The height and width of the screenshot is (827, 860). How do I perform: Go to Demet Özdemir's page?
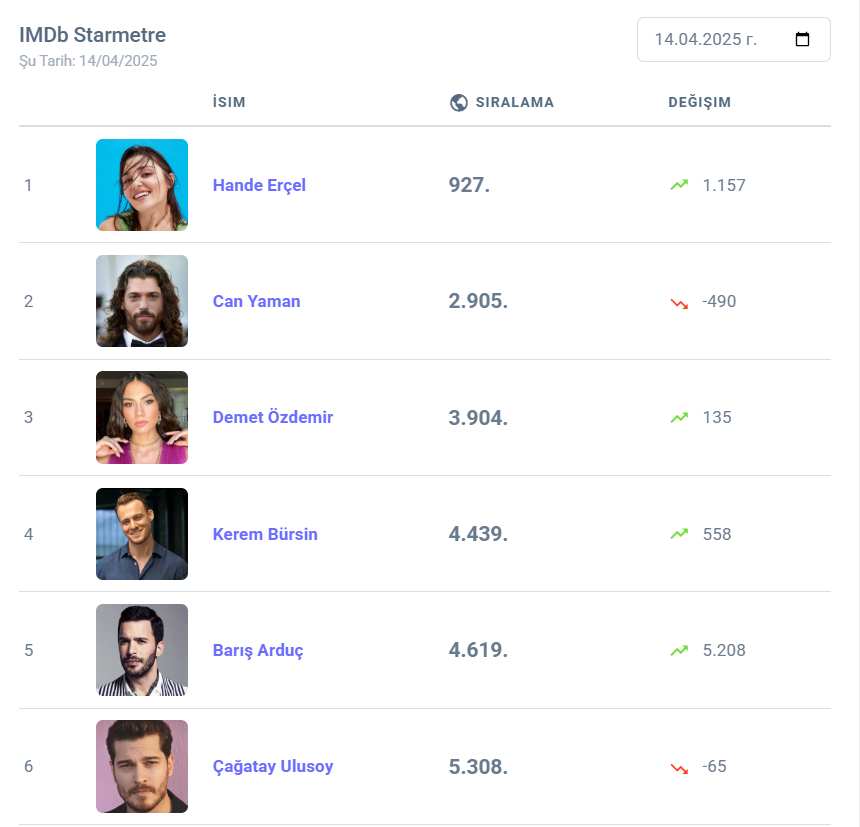pyautogui.click(x=272, y=417)
